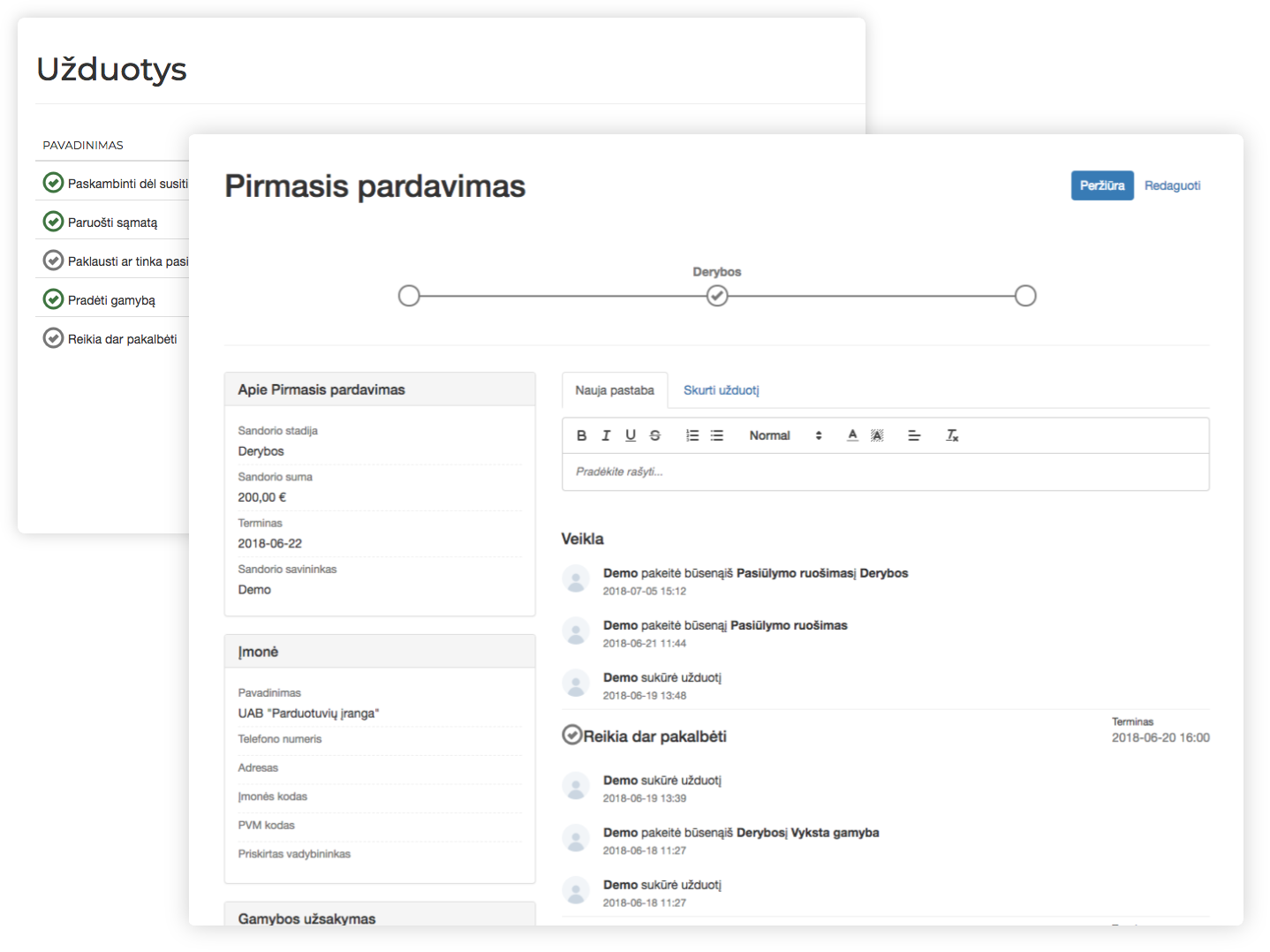1270x952 pixels.
Task: Open the text background color picker
Action: pos(877,435)
